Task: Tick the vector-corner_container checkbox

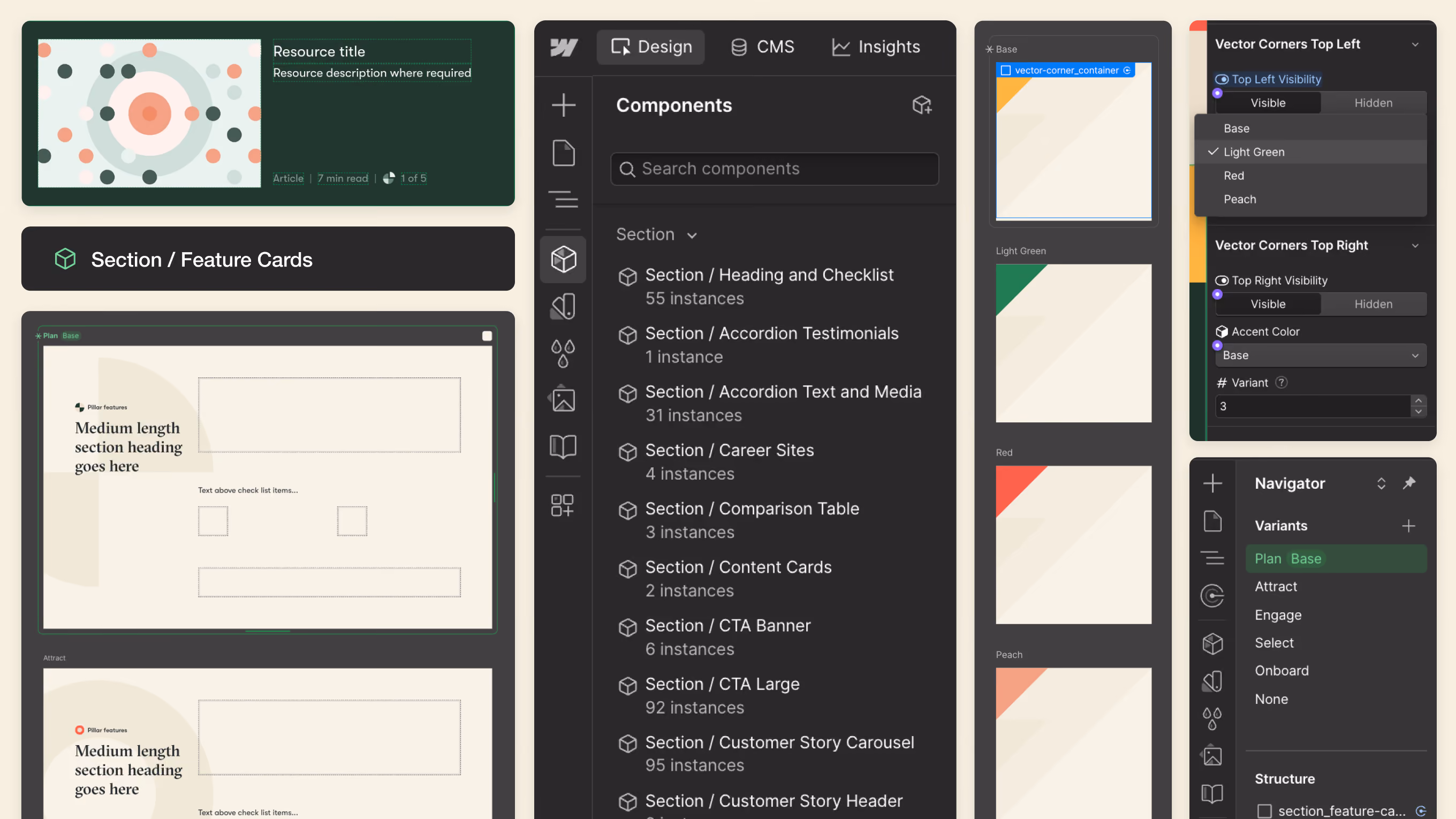Action: 1005,71
